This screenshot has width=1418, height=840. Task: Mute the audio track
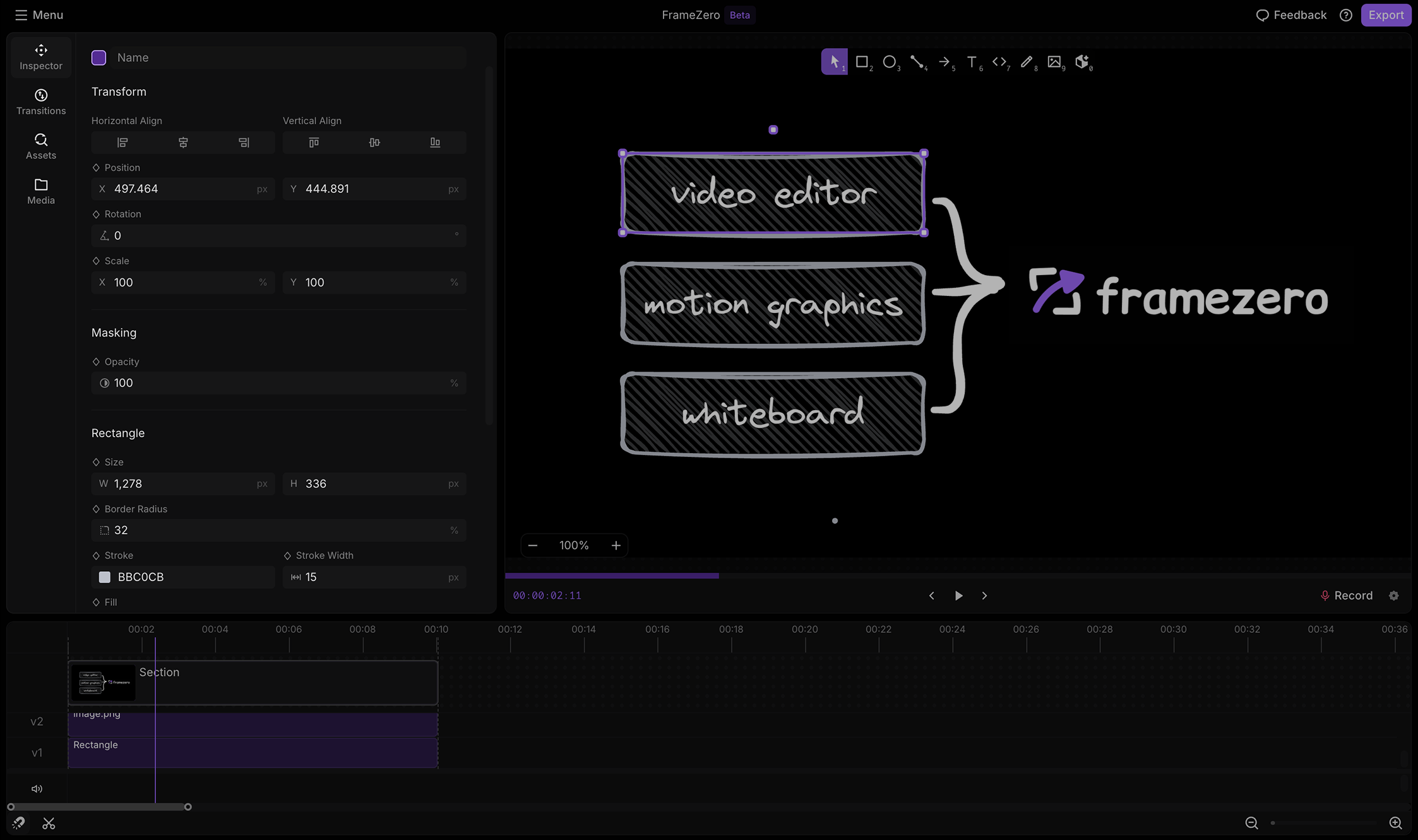(37, 788)
